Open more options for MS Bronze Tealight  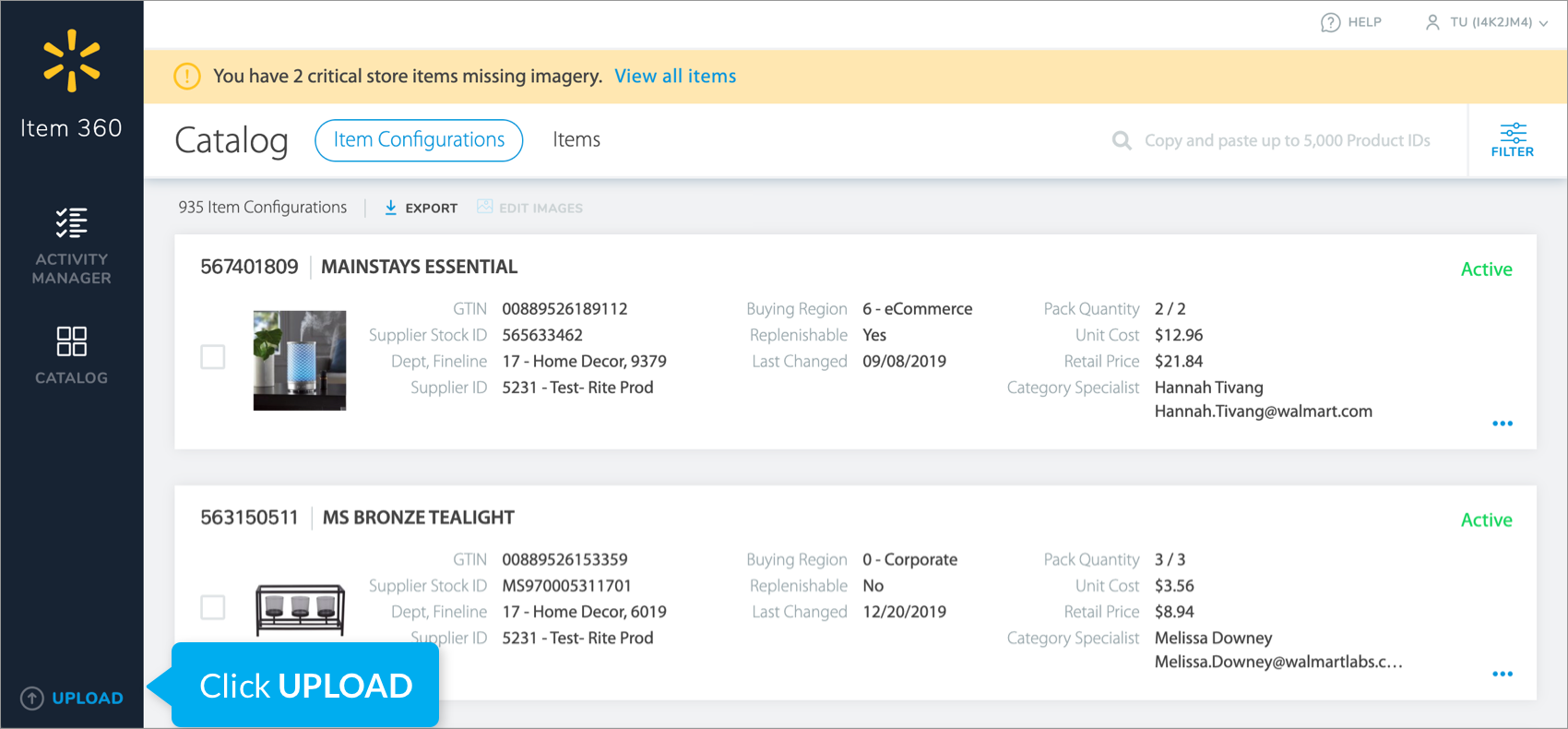[x=1503, y=674]
